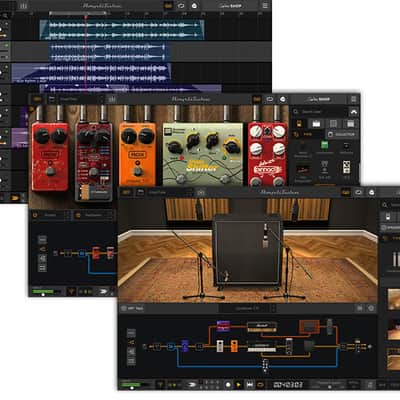Image resolution: width=400 pixels, height=400 pixels.
Task: Click the folder icon in pedal window top bar
Action: 51,99
